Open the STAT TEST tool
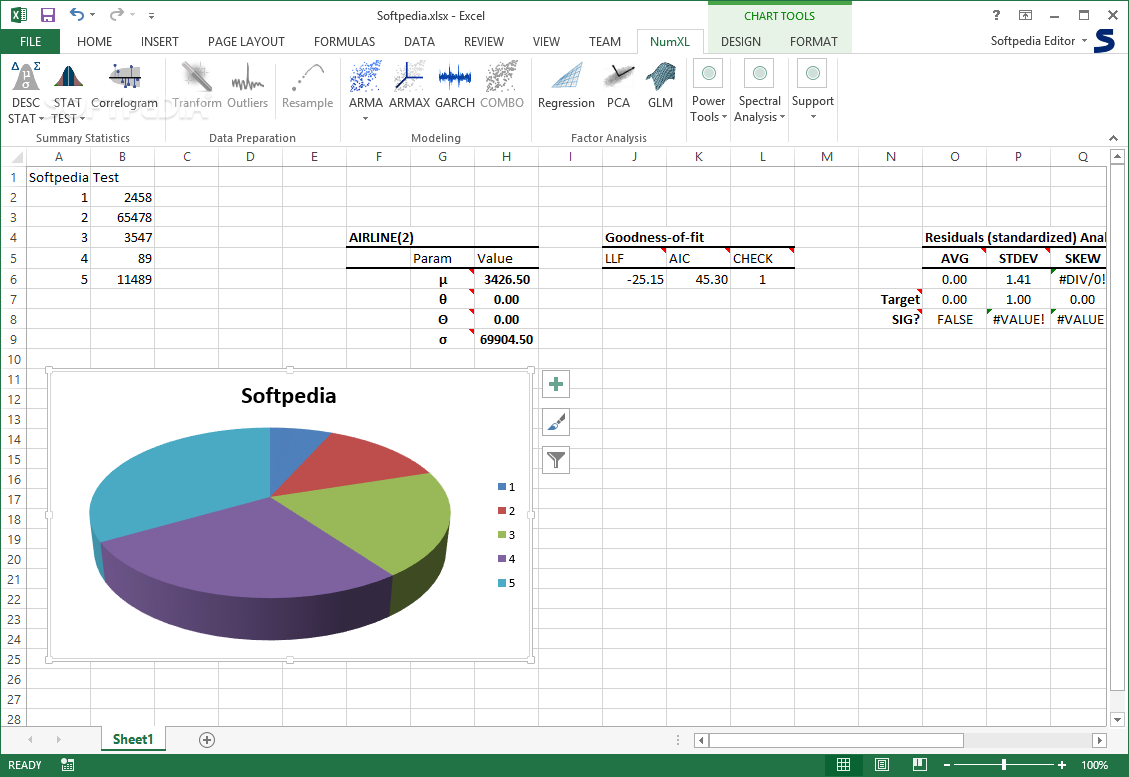The width and height of the screenshot is (1129, 777). click(68, 93)
